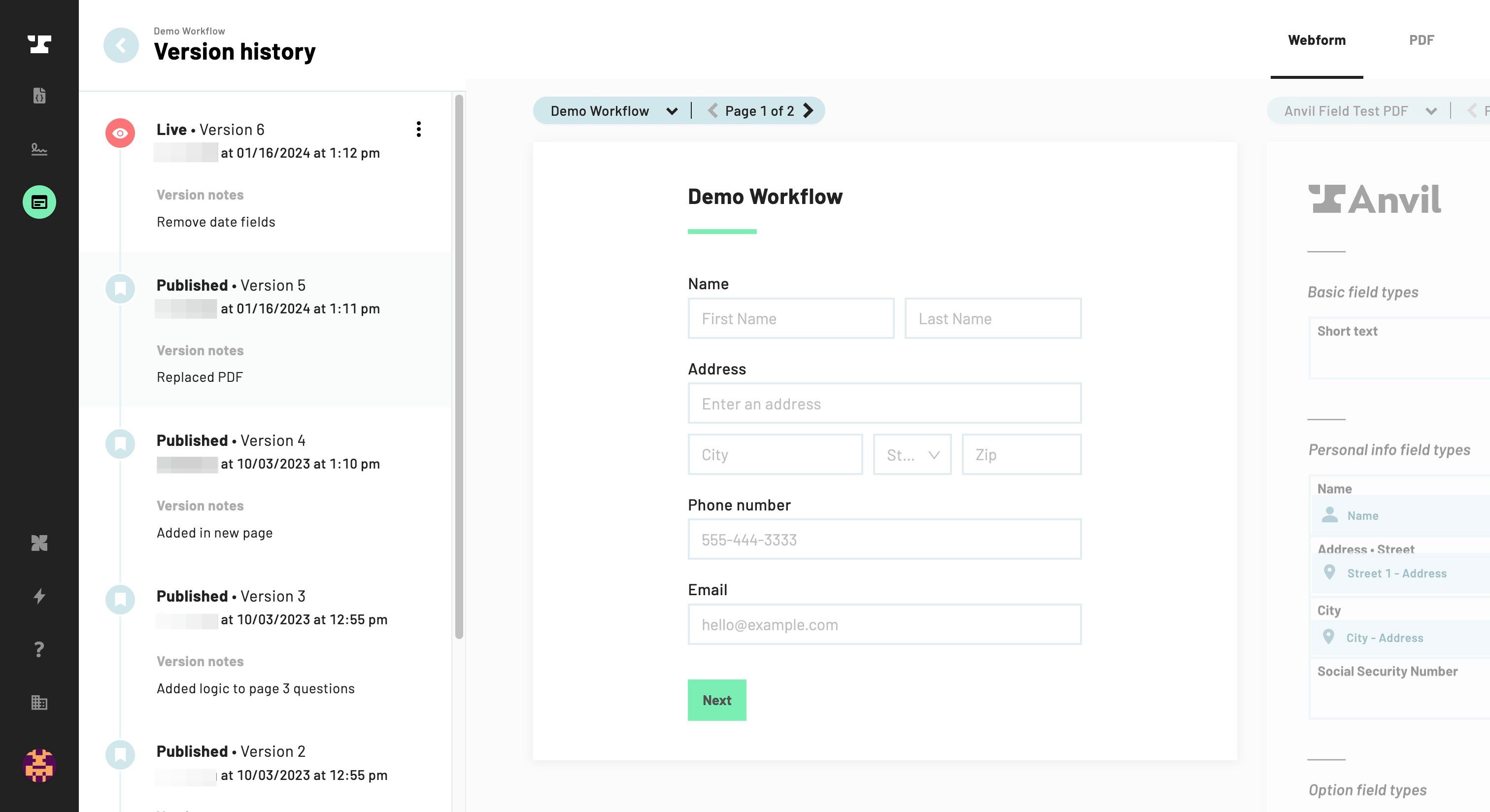Click the lightning bolt icon in sidebar
Screen dimensions: 1490x812
pos(39,596)
